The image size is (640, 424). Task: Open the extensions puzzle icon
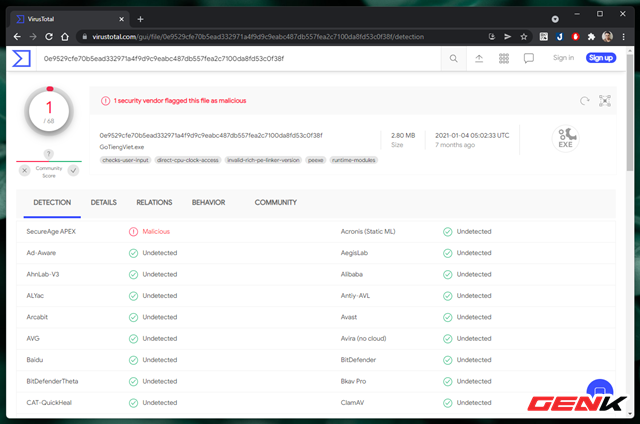[x=591, y=37]
